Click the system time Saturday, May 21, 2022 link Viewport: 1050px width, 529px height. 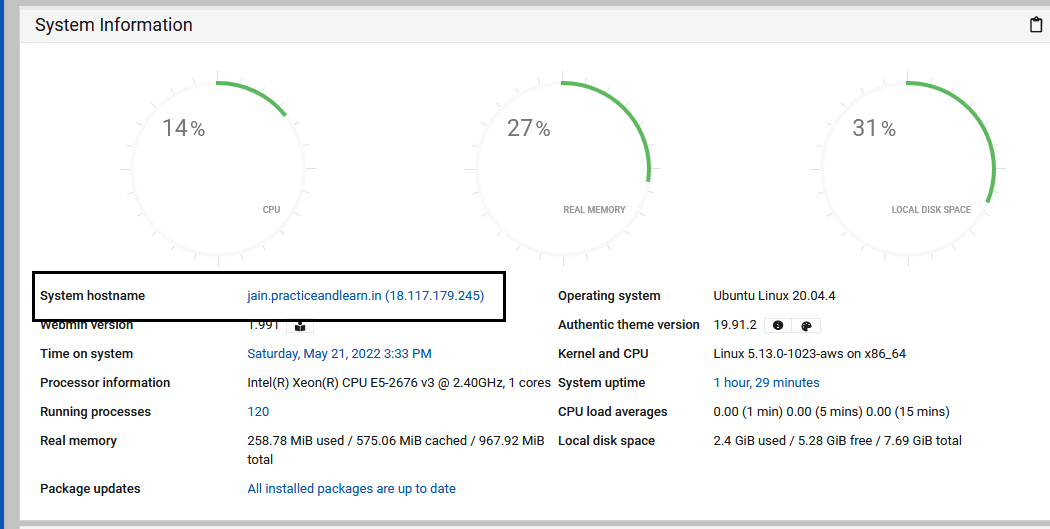point(339,354)
